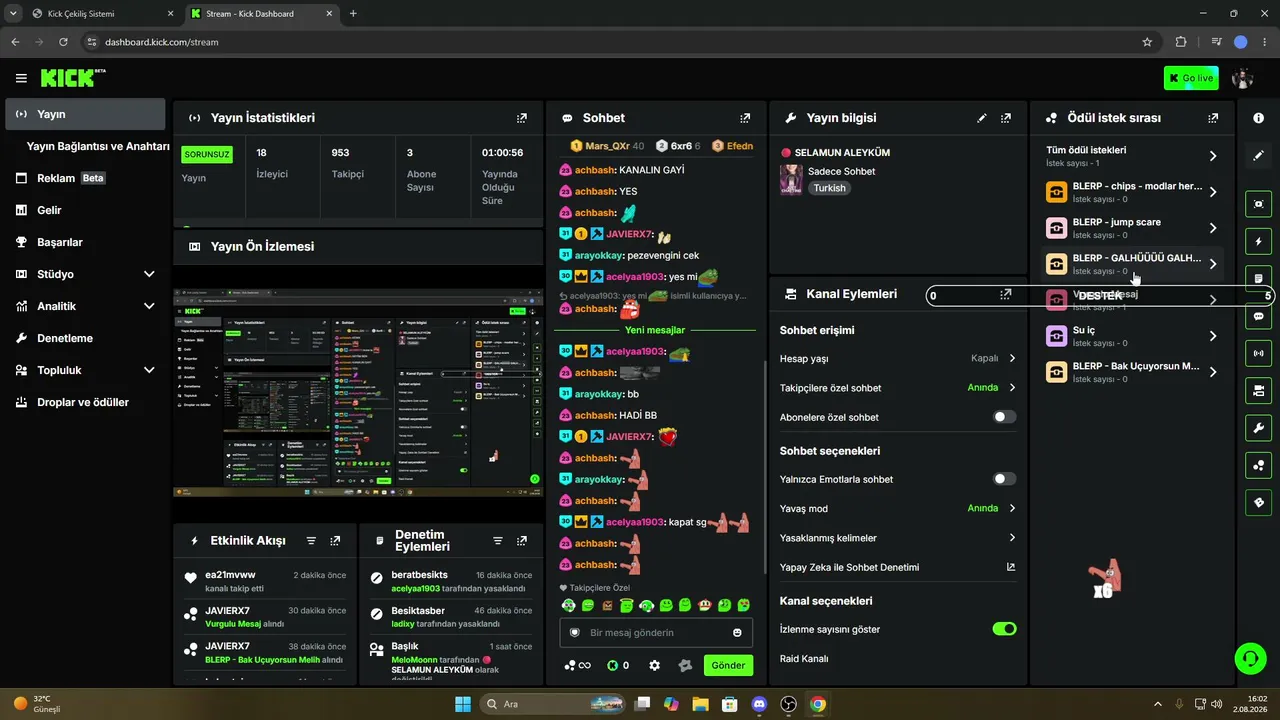
Task: Open Yayın Bağlantısı ve Anahtarı page
Action: pos(98,146)
